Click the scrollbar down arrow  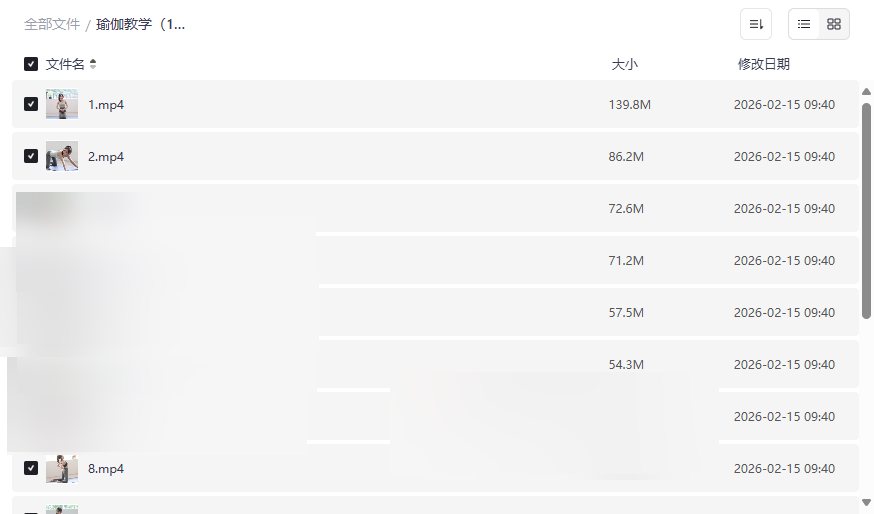pos(866,502)
